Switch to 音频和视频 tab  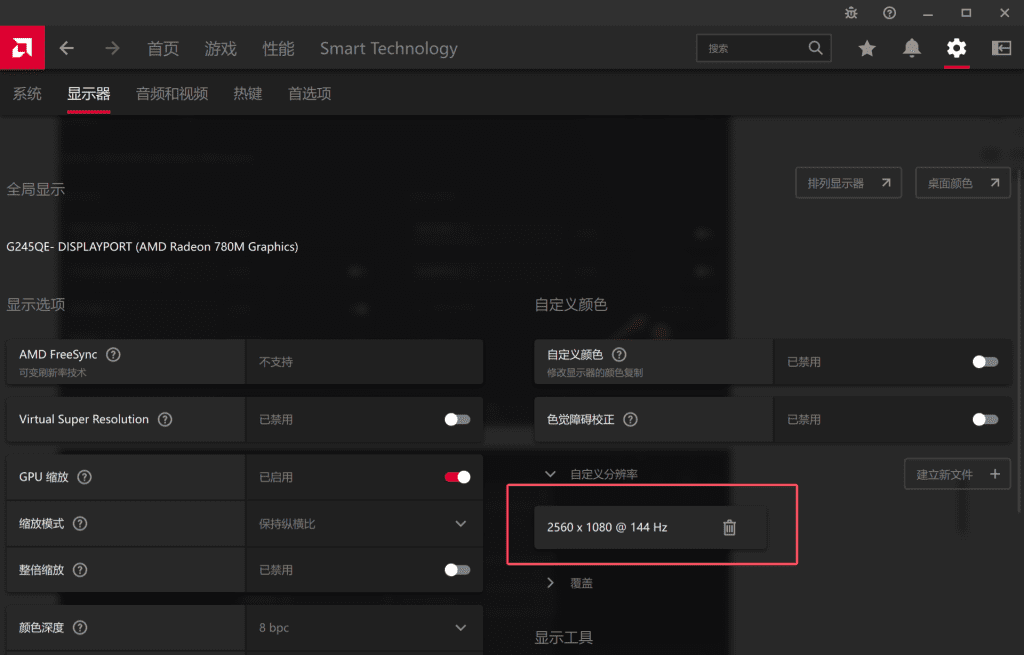(172, 93)
